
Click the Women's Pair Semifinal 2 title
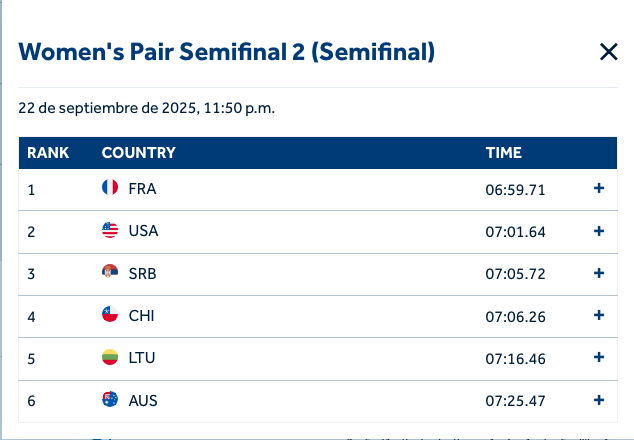click(227, 52)
